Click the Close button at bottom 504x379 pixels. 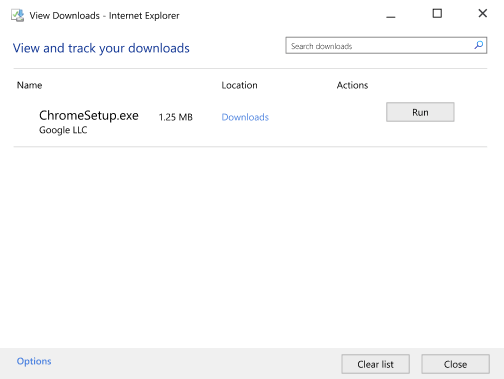(x=455, y=364)
